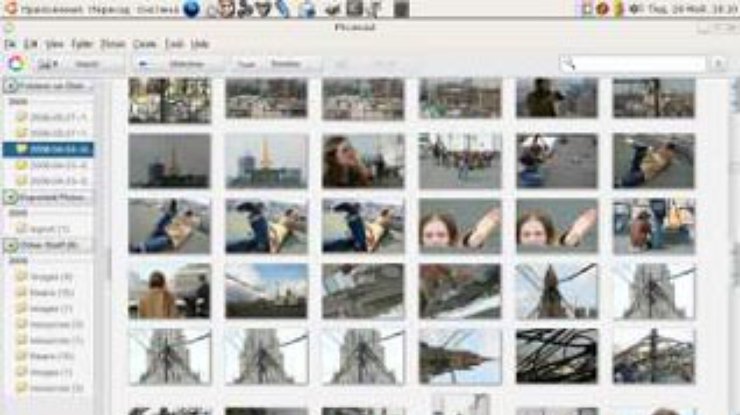Open the Folder menu
The image size is (740, 415).
pos(82,44)
